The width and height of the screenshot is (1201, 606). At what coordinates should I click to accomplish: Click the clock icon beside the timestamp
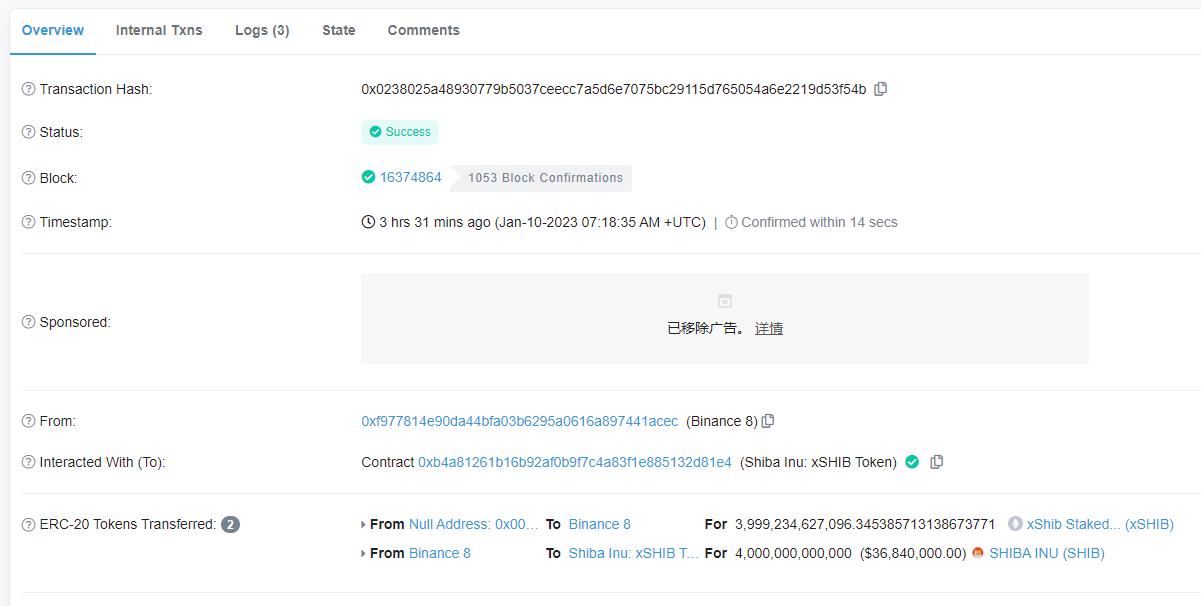click(x=366, y=221)
